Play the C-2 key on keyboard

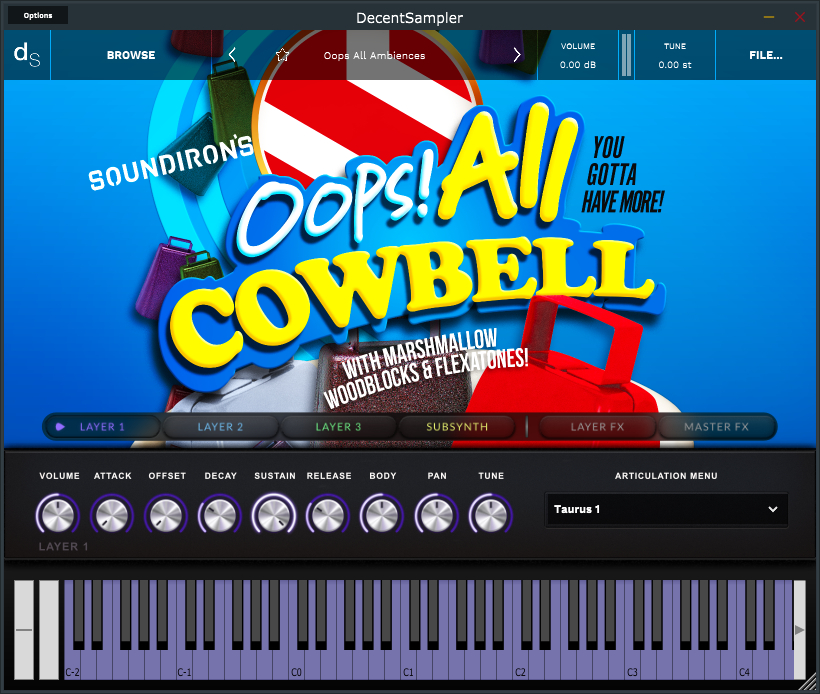[x=72, y=666]
